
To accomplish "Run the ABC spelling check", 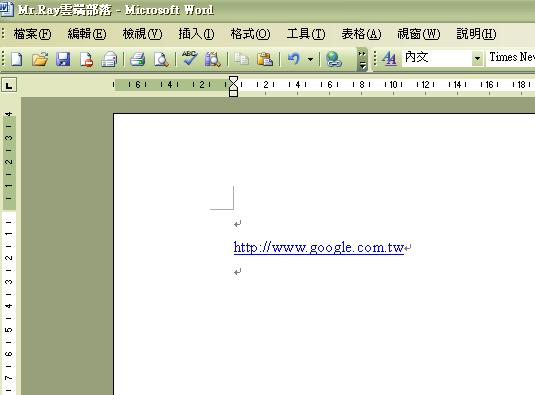I will [x=189, y=58].
